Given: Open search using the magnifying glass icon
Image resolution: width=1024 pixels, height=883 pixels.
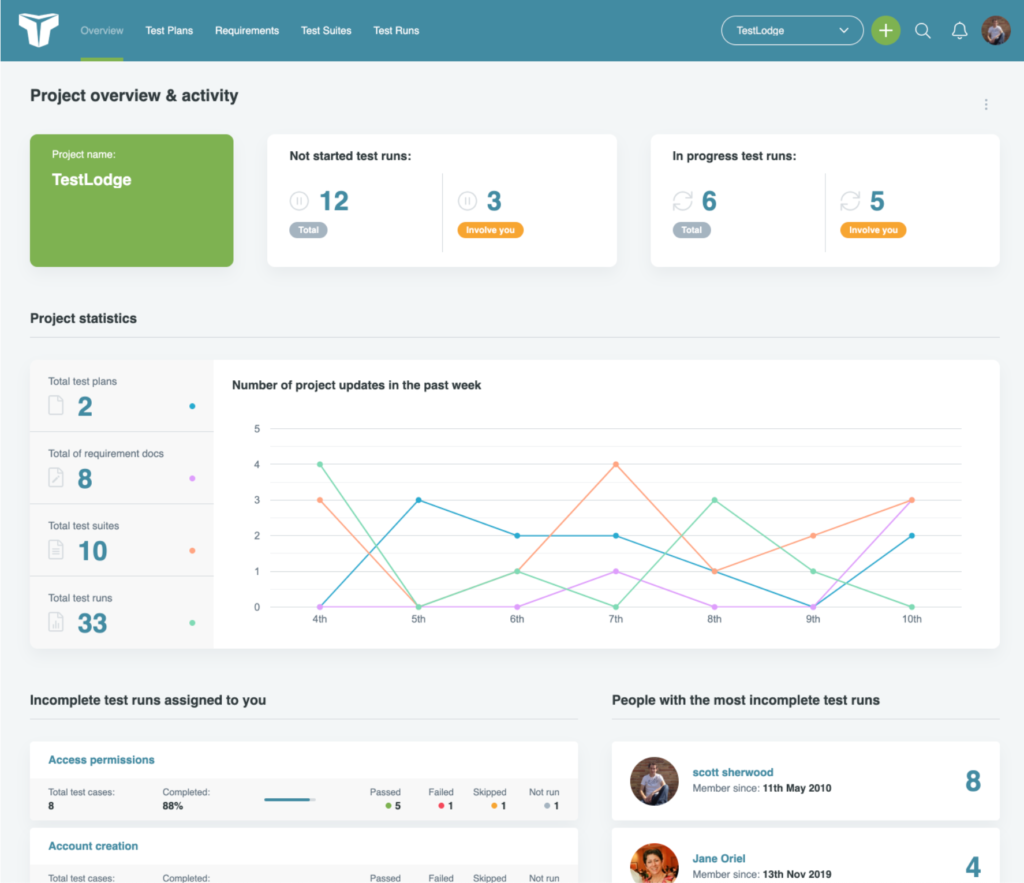Looking at the screenshot, I should tap(923, 31).
